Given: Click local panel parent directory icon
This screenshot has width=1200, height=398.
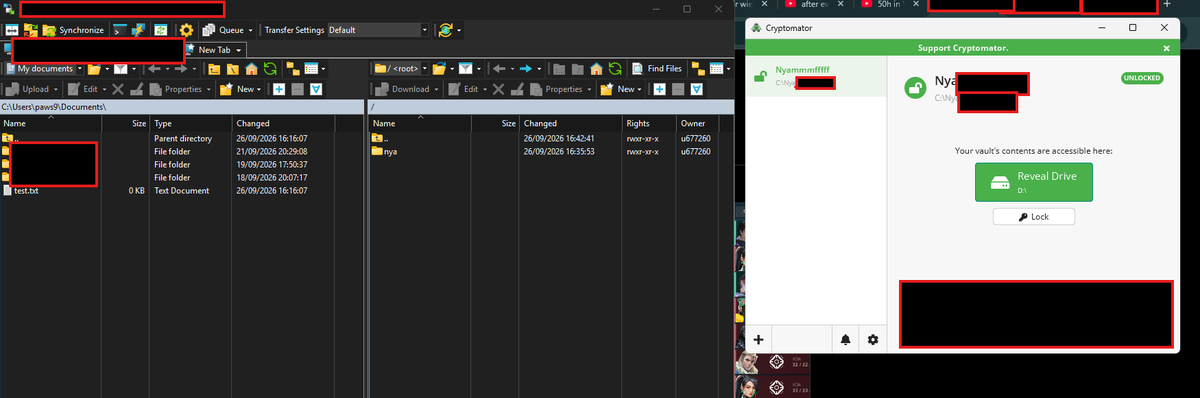Looking at the screenshot, I should (213, 69).
